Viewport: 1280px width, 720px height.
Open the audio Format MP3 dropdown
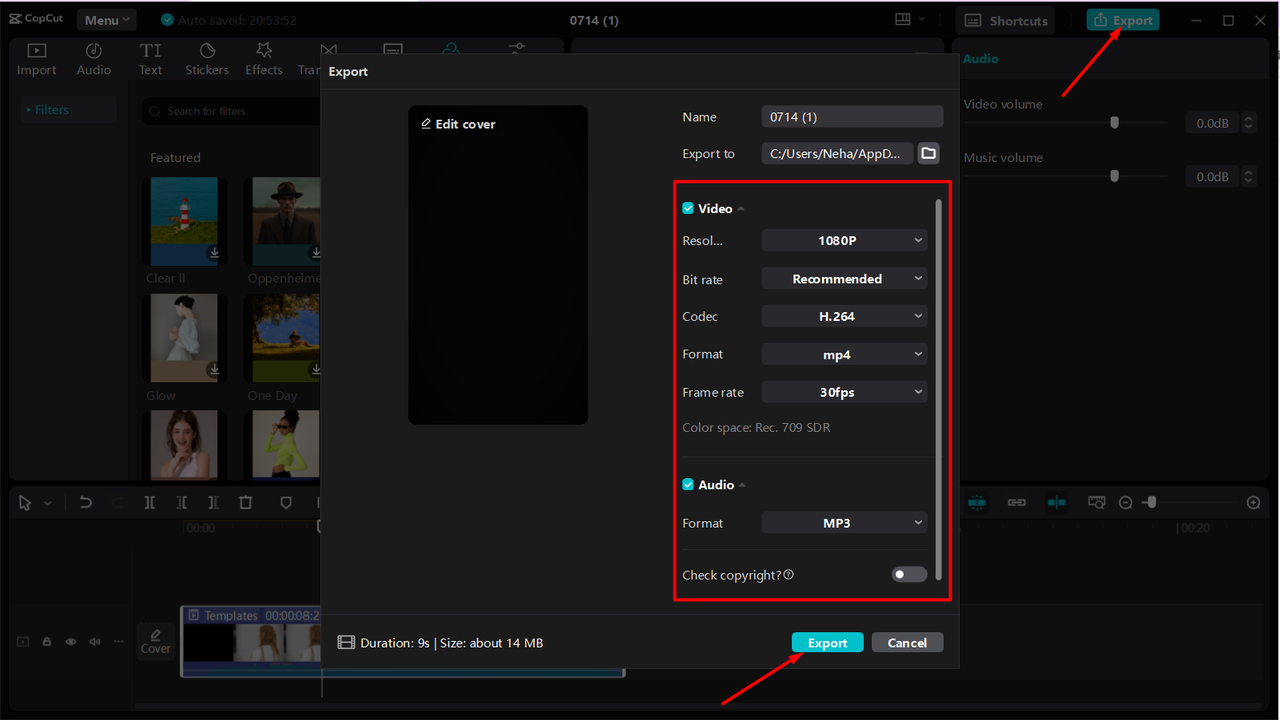pyautogui.click(x=844, y=523)
